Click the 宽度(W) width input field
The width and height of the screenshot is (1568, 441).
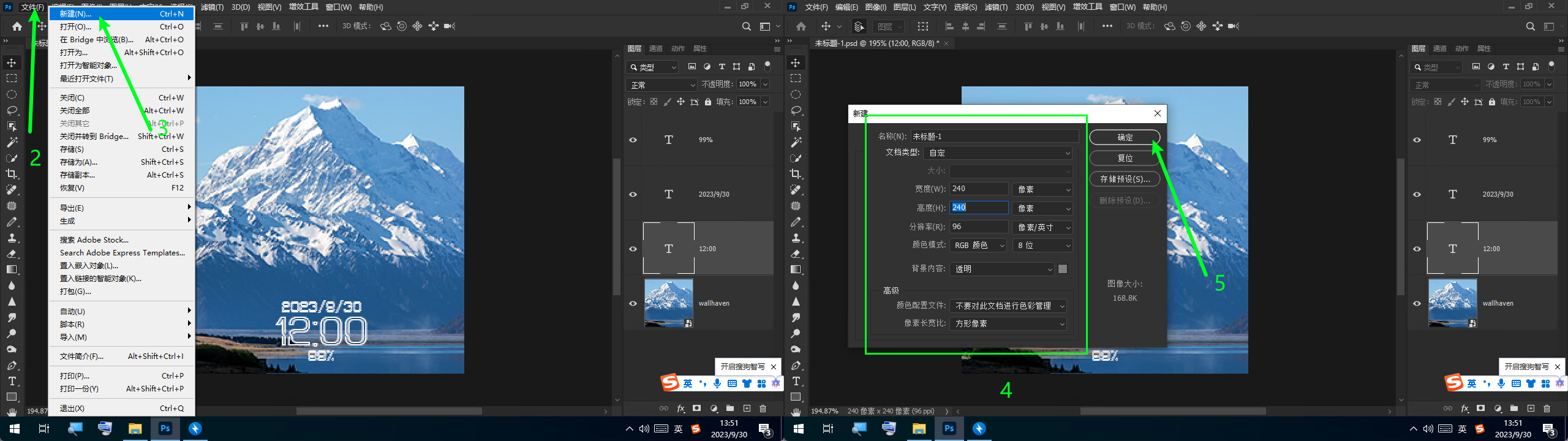978,189
